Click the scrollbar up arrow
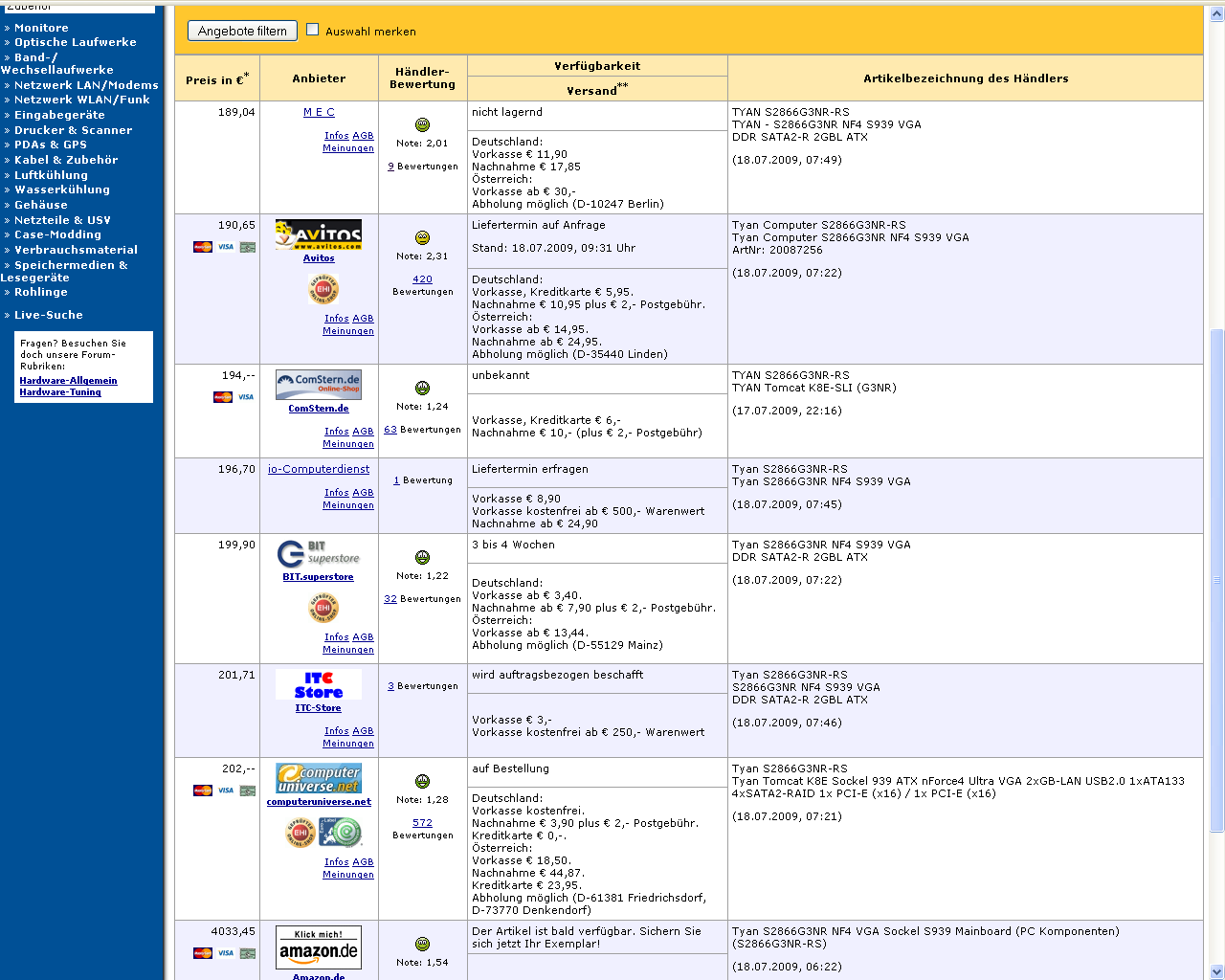 coord(1217,15)
